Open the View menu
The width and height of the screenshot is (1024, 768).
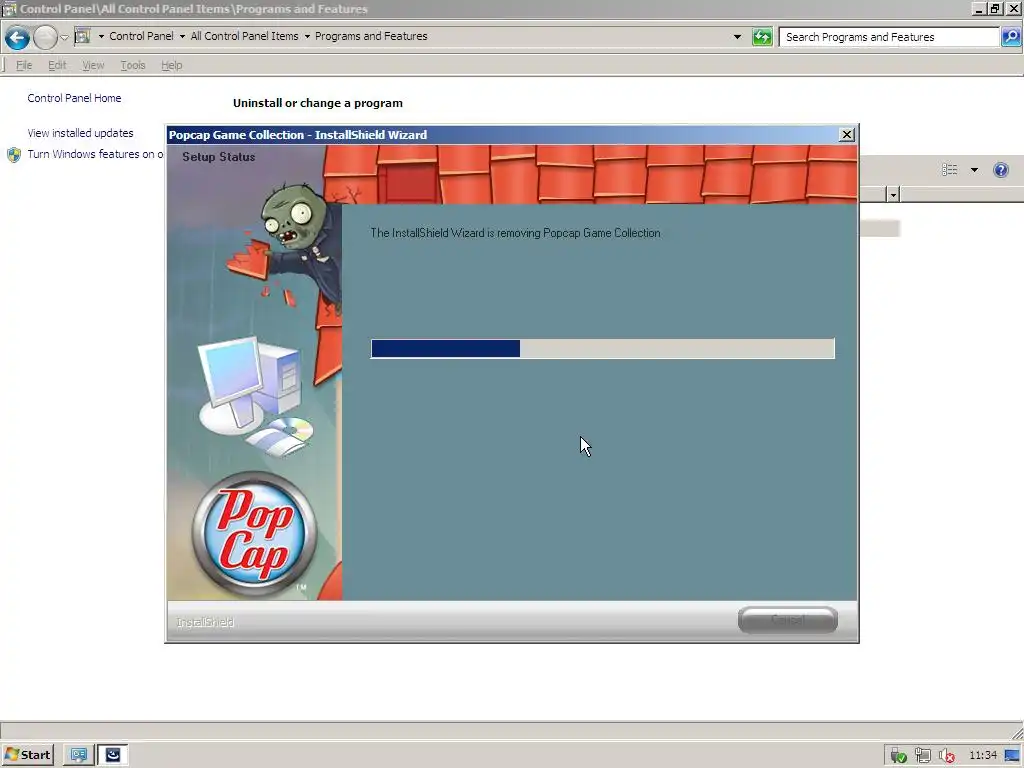point(93,65)
